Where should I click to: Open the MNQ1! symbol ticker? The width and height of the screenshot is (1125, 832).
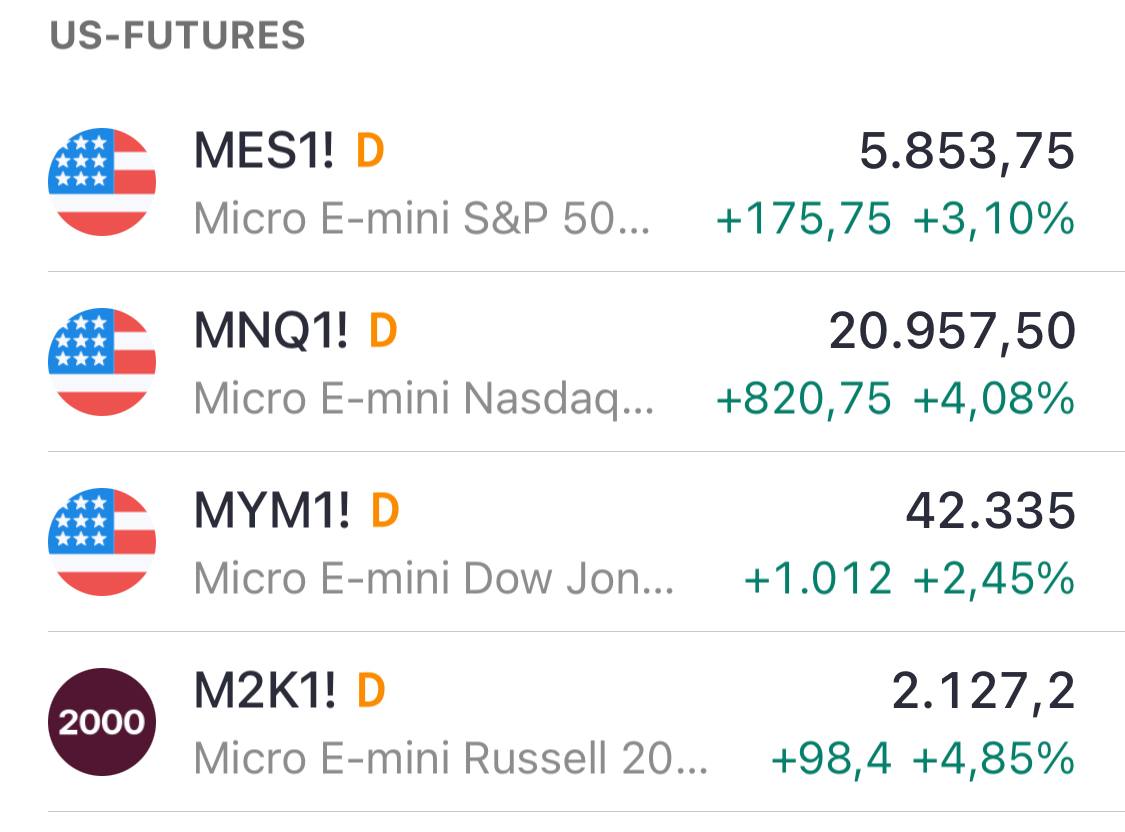[x=271, y=332]
